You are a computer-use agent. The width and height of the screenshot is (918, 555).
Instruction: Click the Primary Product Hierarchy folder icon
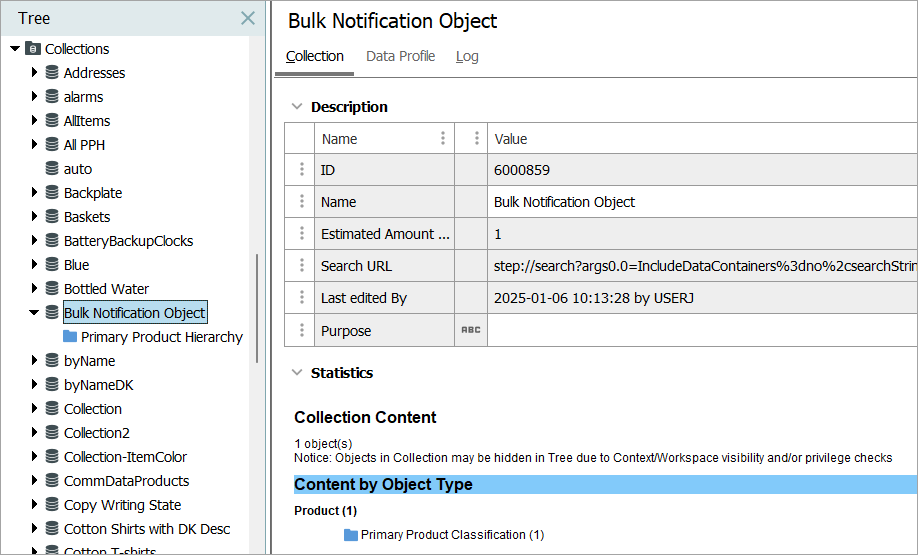[70, 337]
